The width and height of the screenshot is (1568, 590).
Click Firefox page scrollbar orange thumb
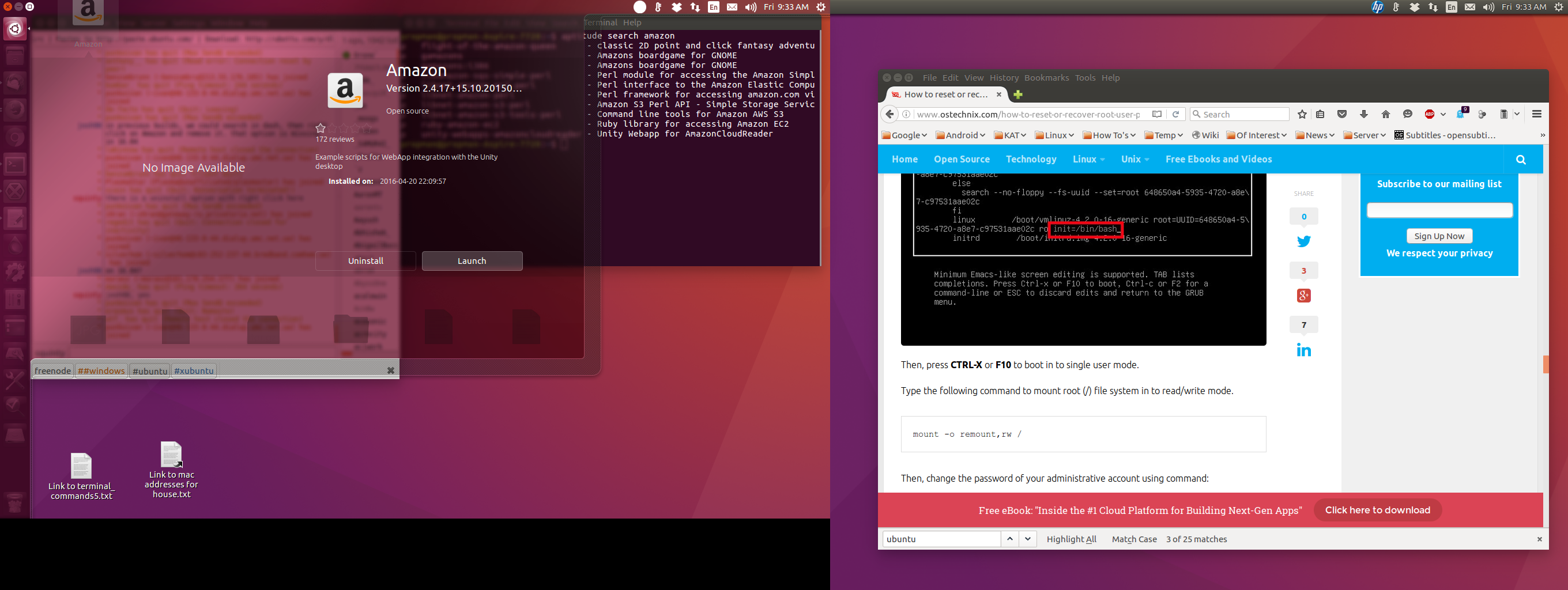(1546, 364)
